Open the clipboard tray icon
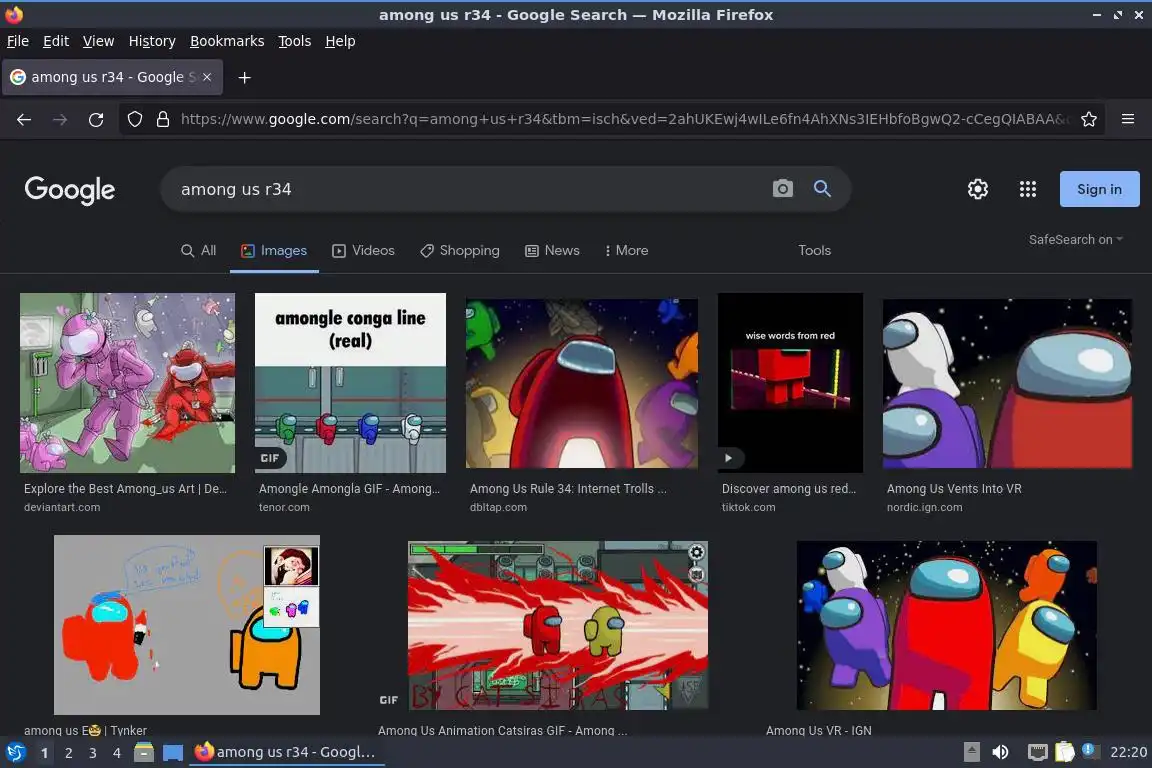This screenshot has height=768, width=1152. pyautogui.click(x=1065, y=752)
